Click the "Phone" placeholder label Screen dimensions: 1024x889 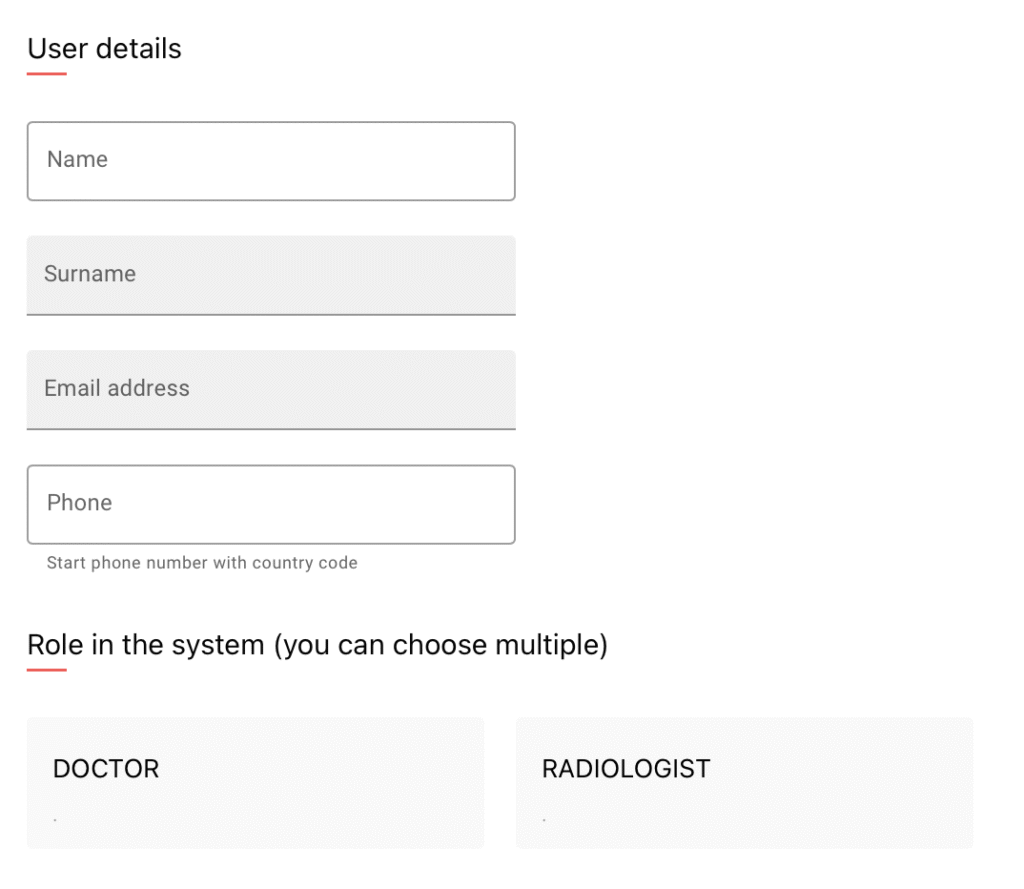tap(79, 502)
